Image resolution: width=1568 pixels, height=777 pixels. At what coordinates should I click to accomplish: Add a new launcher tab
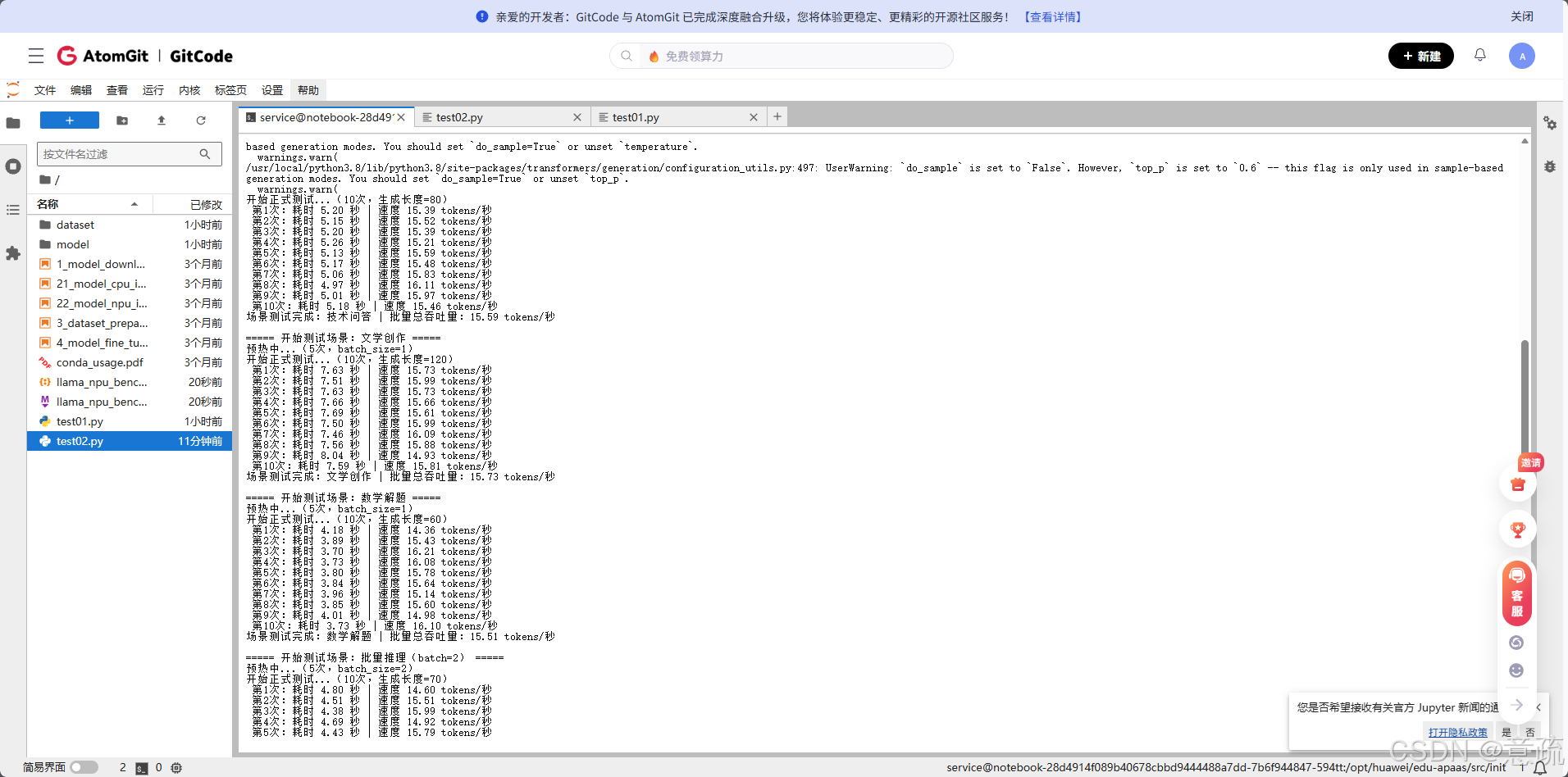(x=777, y=116)
